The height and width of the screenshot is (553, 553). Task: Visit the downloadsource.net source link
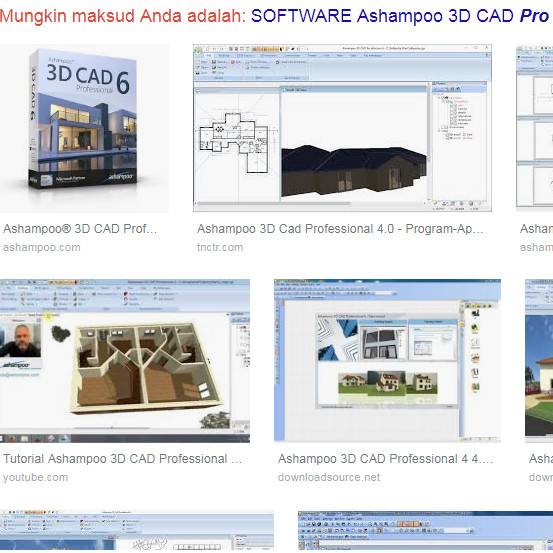(x=329, y=478)
